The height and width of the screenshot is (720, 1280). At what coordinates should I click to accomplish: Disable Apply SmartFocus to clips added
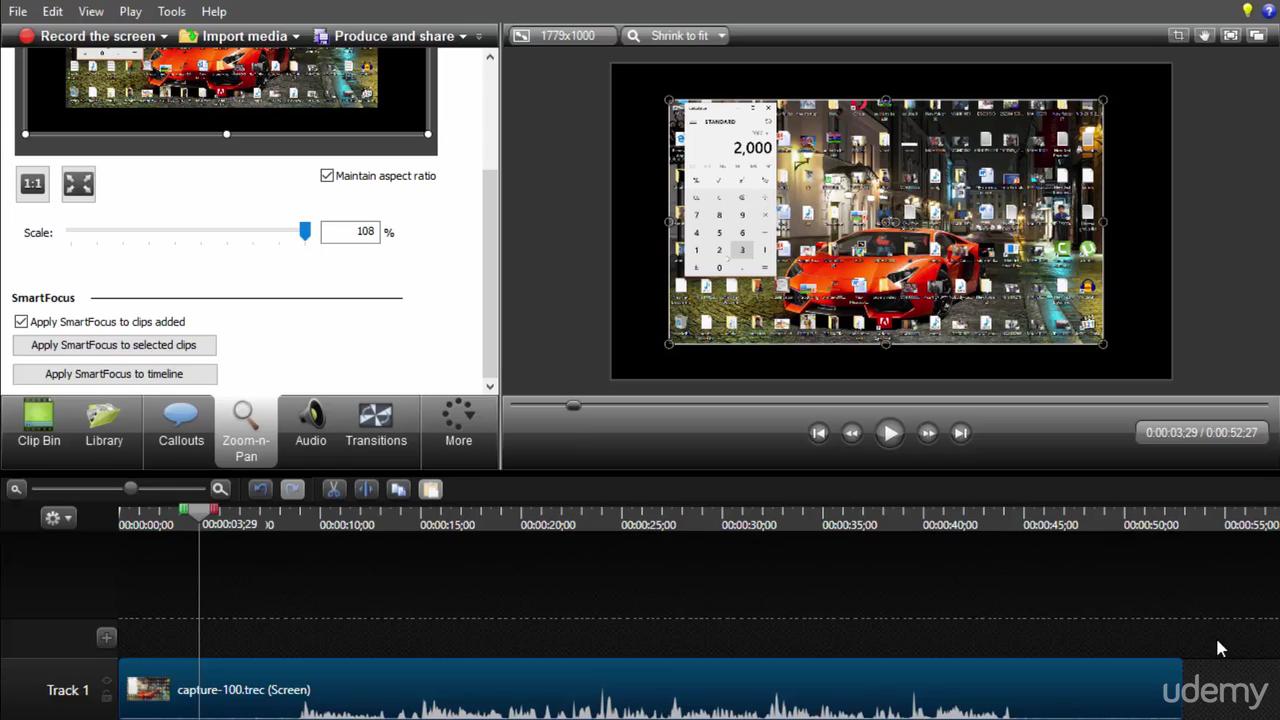tap(21, 321)
